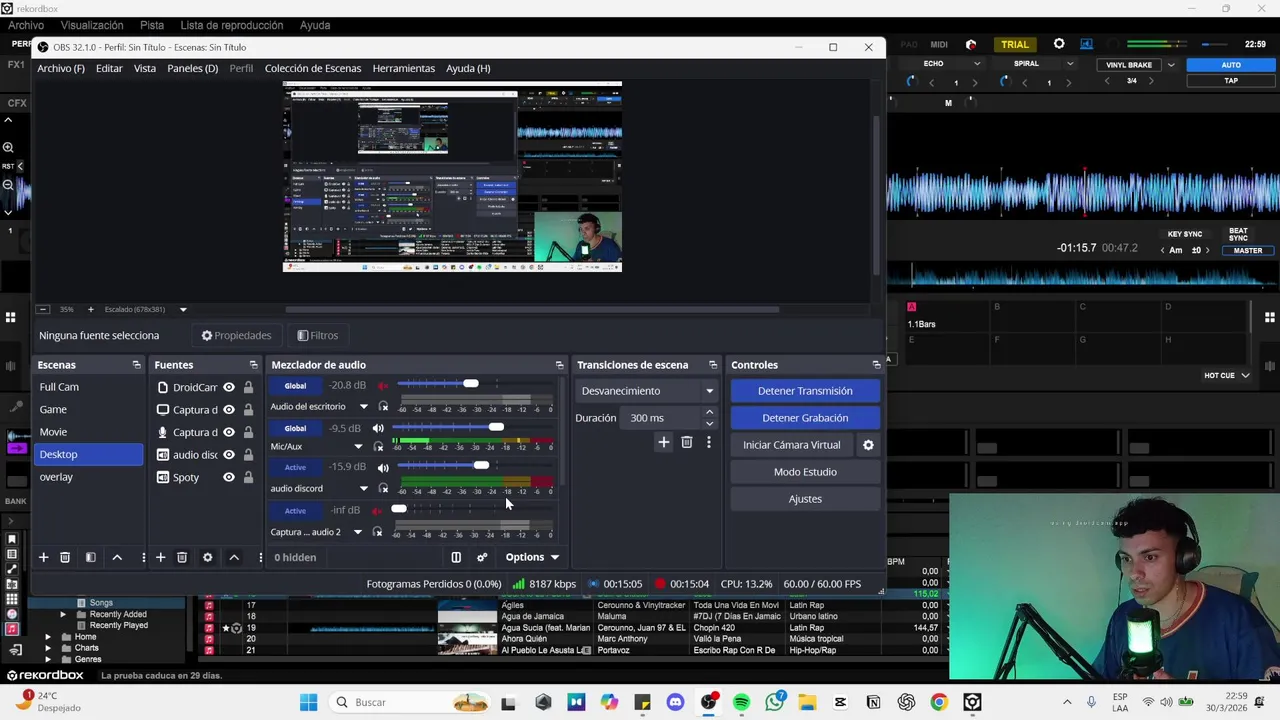
Task: Open the Herramientas menu in OBS
Action: (404, 68)
